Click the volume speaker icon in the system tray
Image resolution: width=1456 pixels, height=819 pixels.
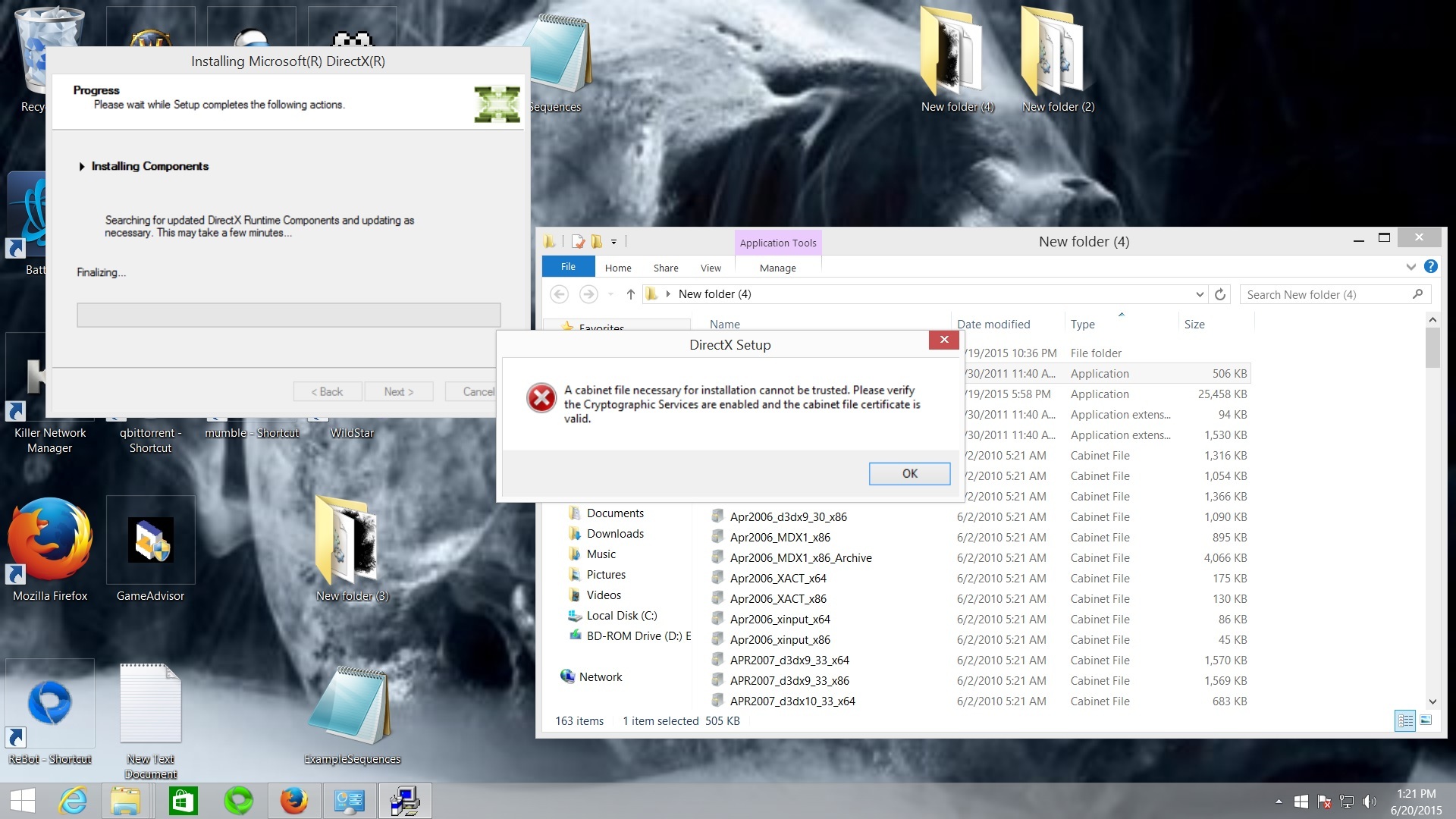pos(1370,802)
